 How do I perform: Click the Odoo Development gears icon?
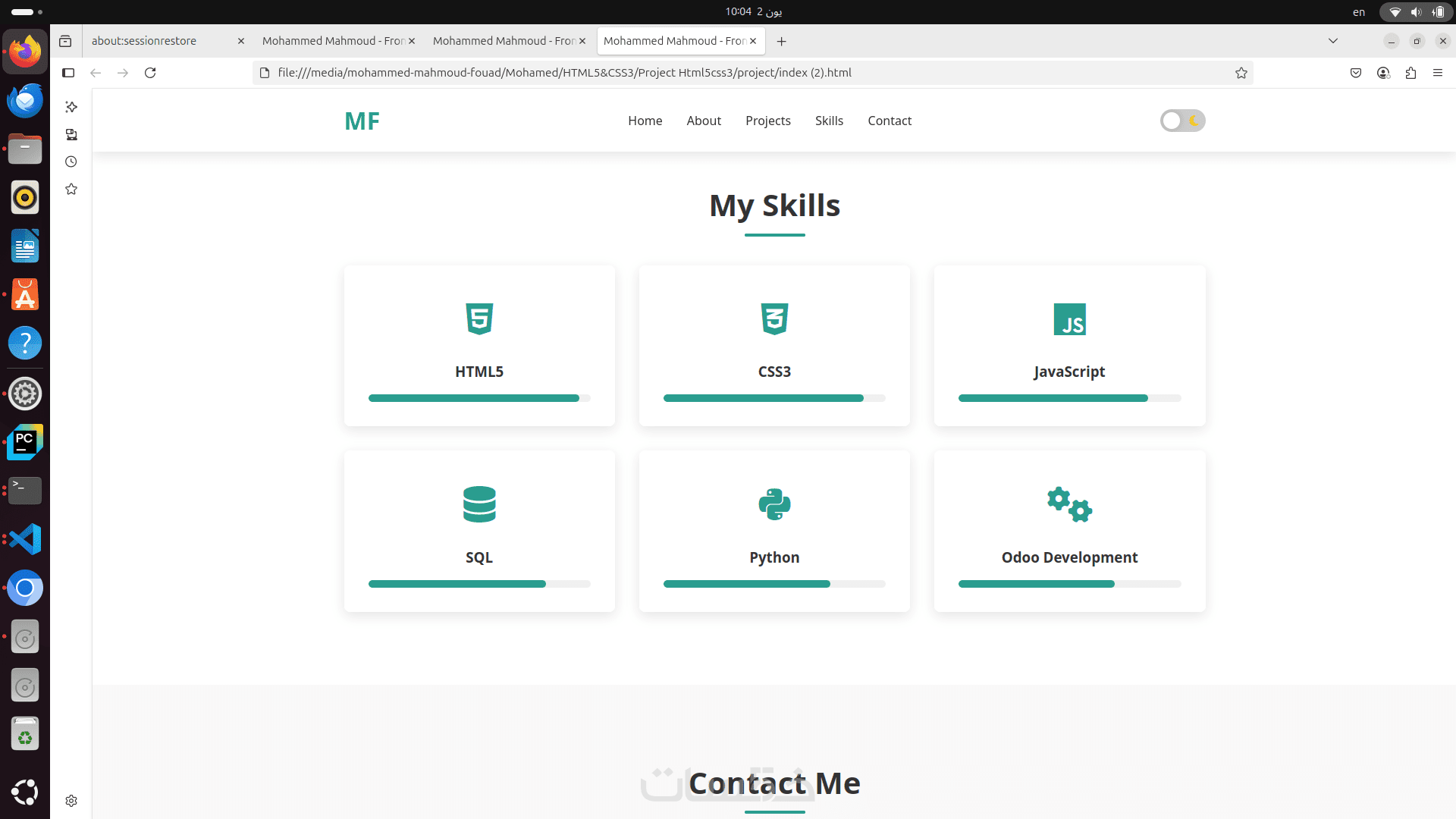[x=1069, y=504]
